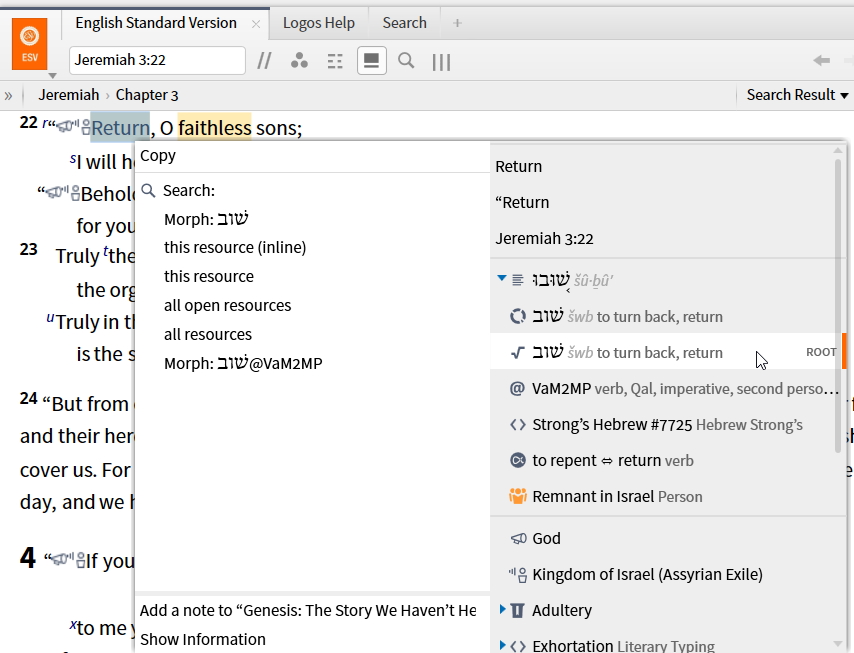The height and width of the screenshot is (653, 854).
Task: Click the parallel resources double-slash icon
Action: point(264,61)
